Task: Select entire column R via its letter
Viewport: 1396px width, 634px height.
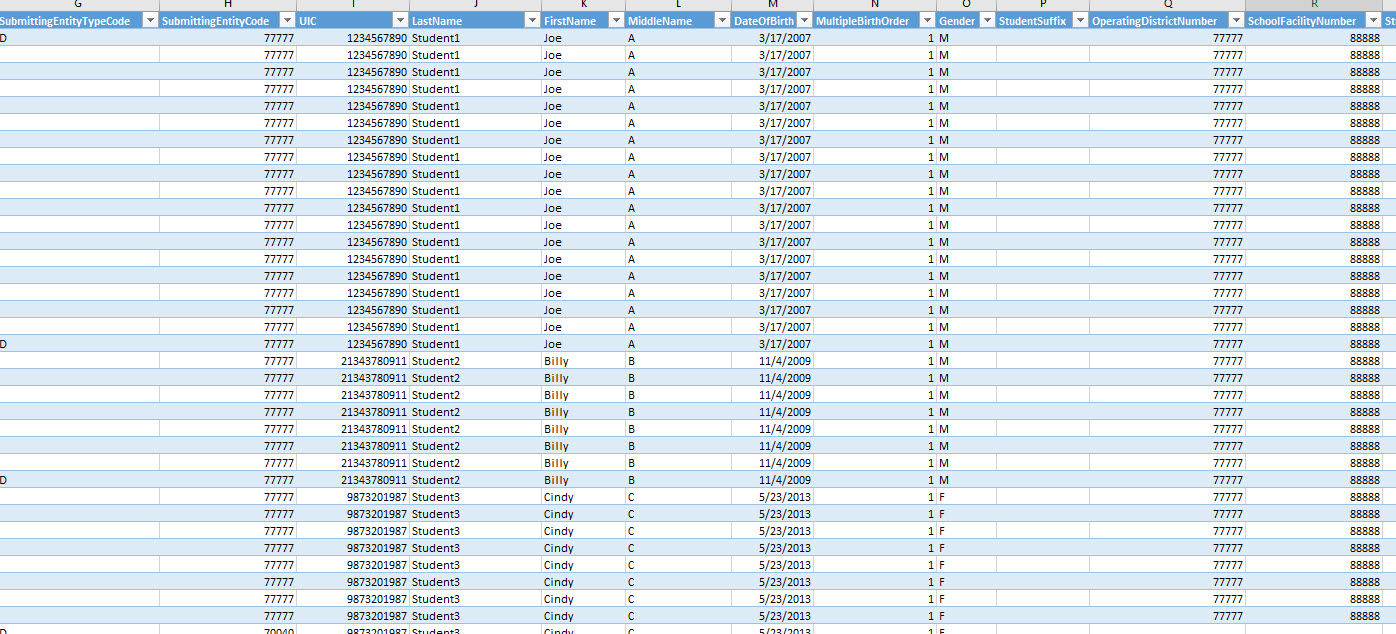Action: click(x=1314, y=5)
